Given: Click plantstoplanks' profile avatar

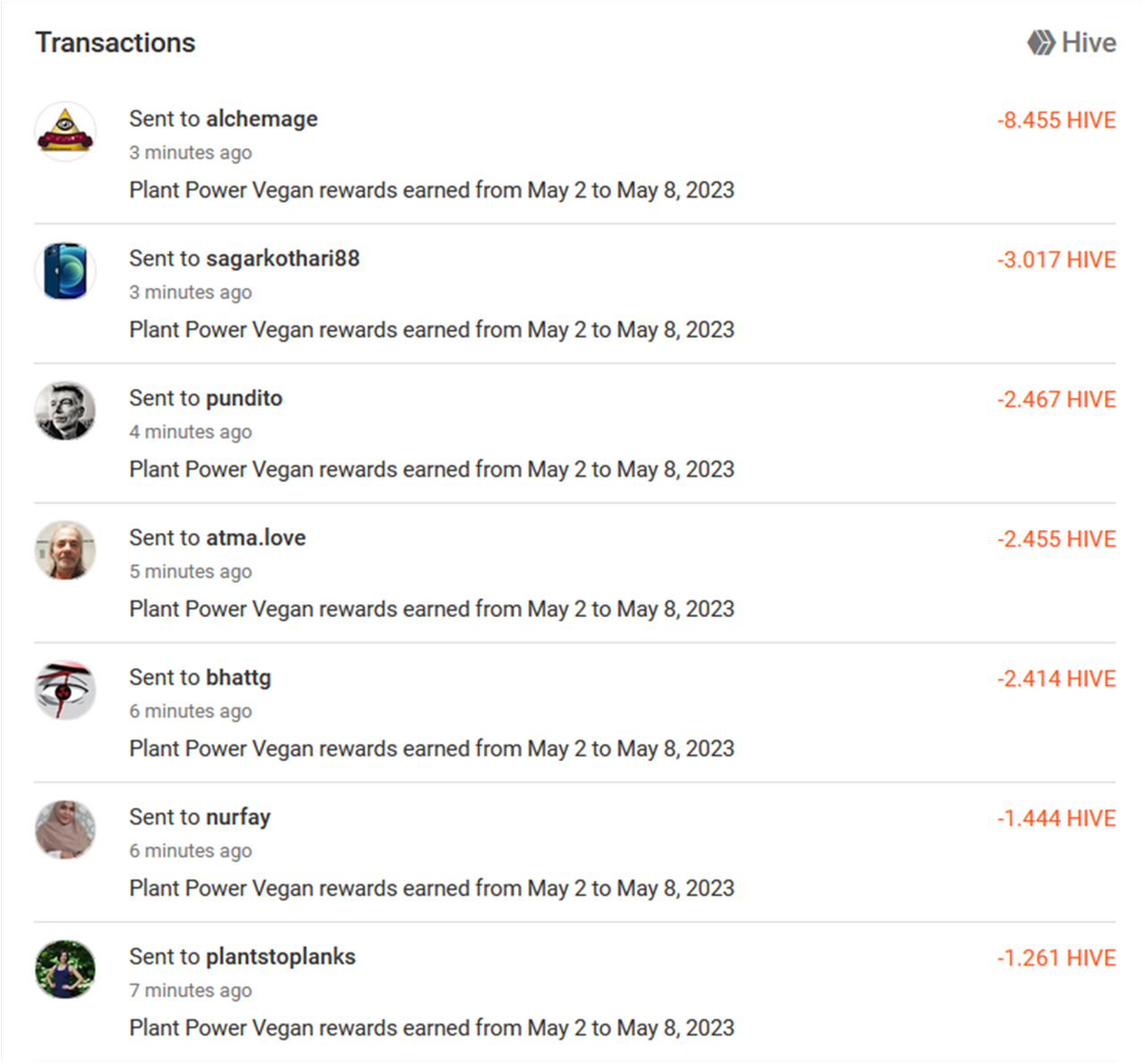Looking at the screenshot, I should coord(65,970).
